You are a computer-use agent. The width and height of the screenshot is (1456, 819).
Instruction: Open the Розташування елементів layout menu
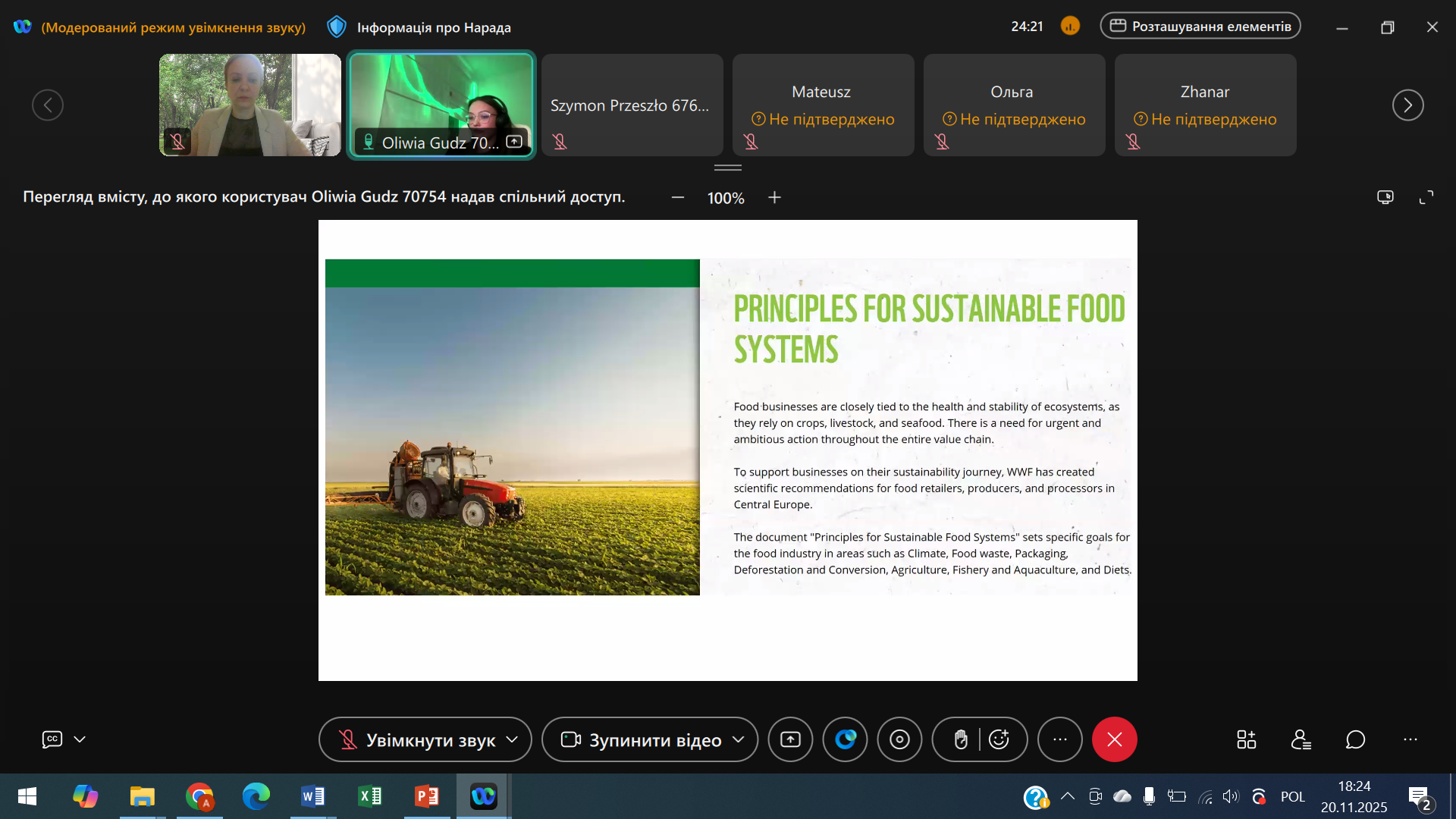1200,26
